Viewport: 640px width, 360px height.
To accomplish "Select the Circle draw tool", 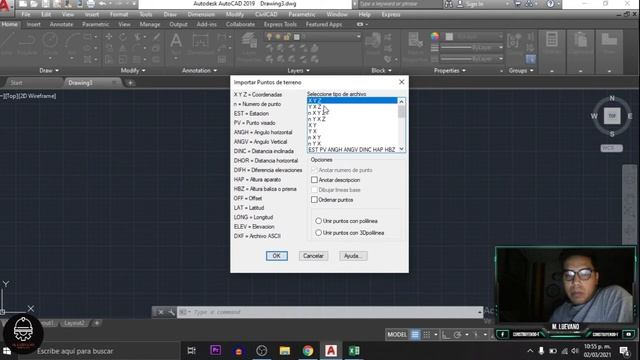I will pos(50,44).
